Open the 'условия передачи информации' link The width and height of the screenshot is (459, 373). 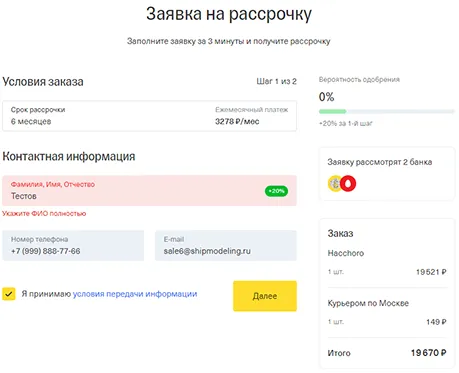[x=135, y=294]
